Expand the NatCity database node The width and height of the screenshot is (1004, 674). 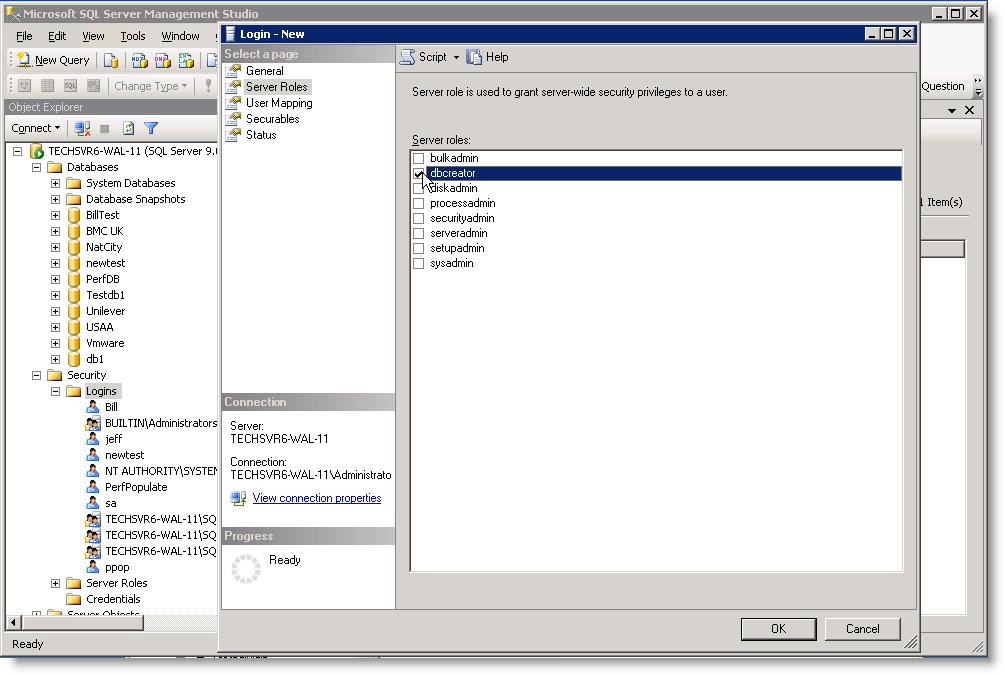click(56, 247)
